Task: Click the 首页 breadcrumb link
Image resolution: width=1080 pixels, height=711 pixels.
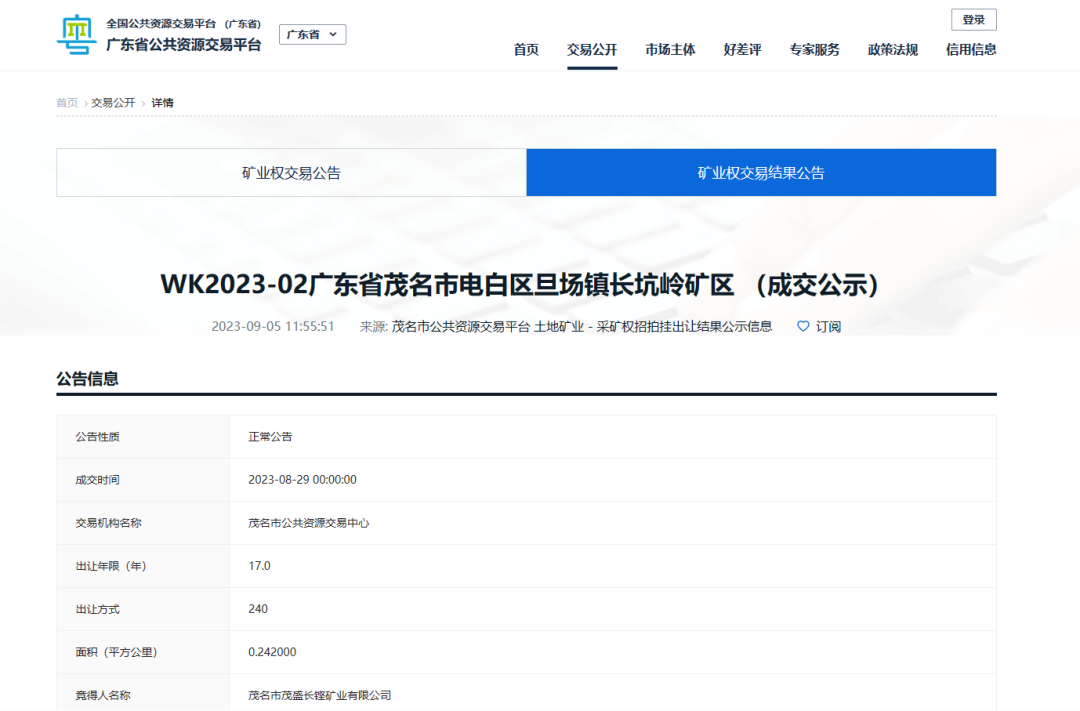Action: click(67, 103)
